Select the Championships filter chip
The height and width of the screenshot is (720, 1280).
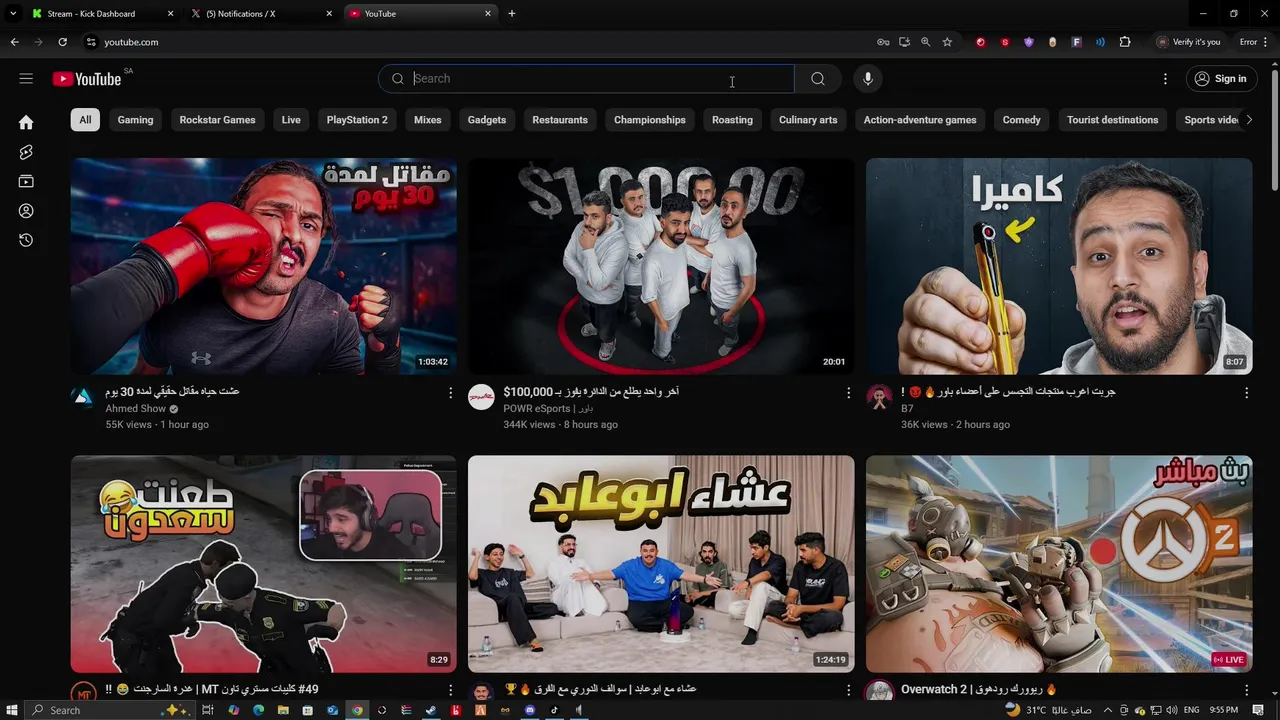[650, 120]
